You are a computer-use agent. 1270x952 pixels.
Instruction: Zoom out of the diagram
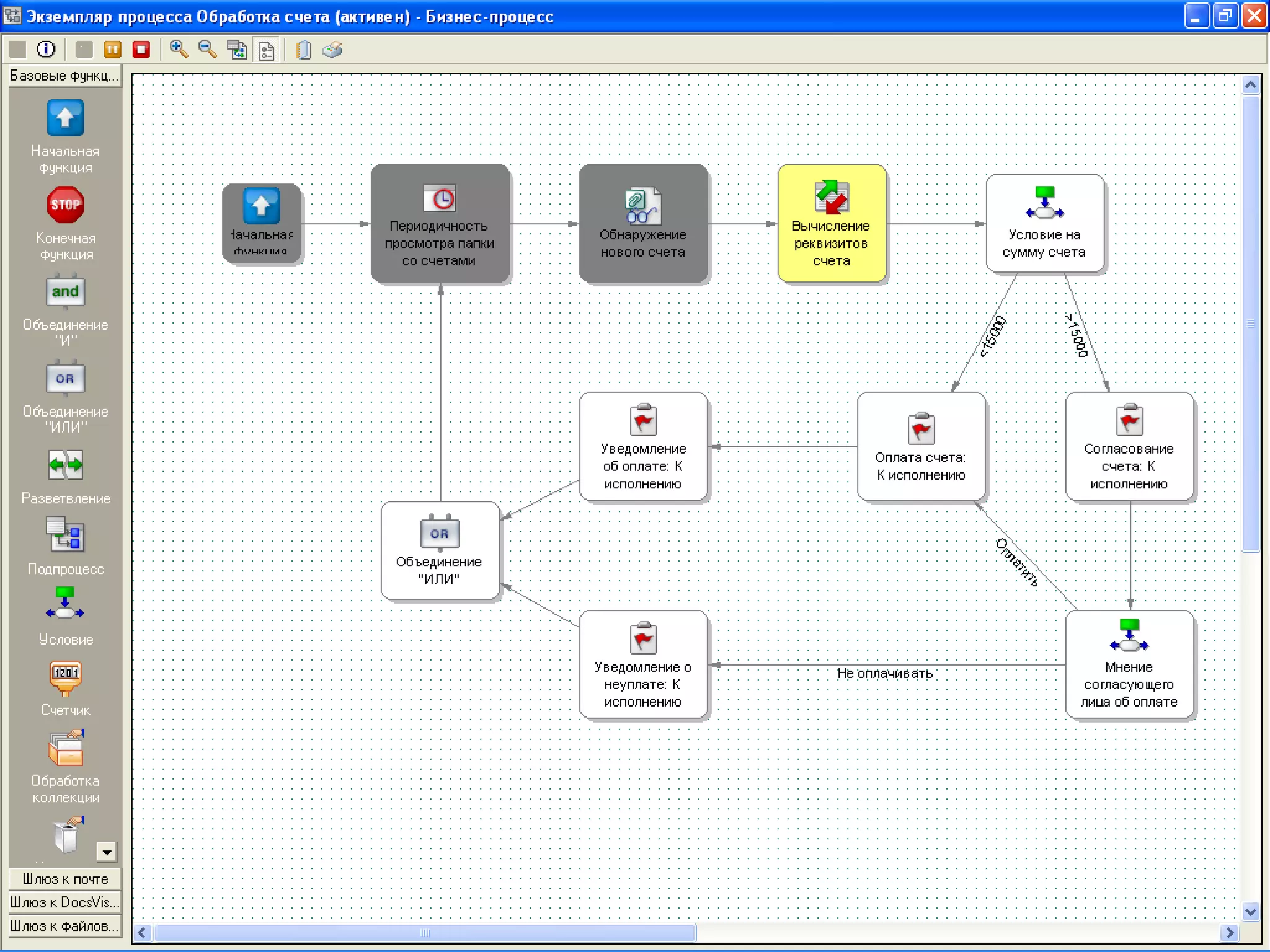[x=207, y=50]
